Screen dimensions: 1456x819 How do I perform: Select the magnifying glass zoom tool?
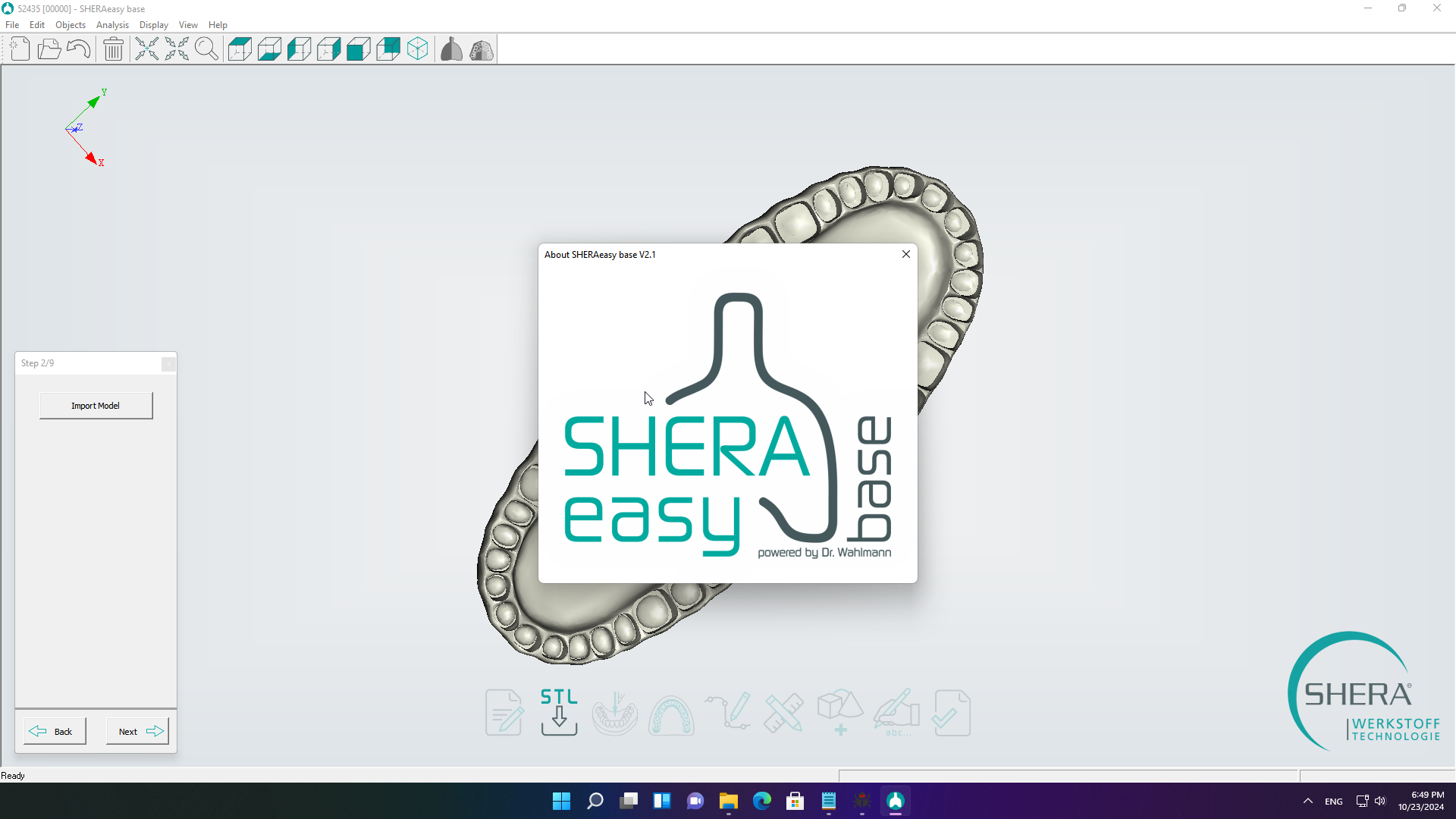[x=206, y=49]
